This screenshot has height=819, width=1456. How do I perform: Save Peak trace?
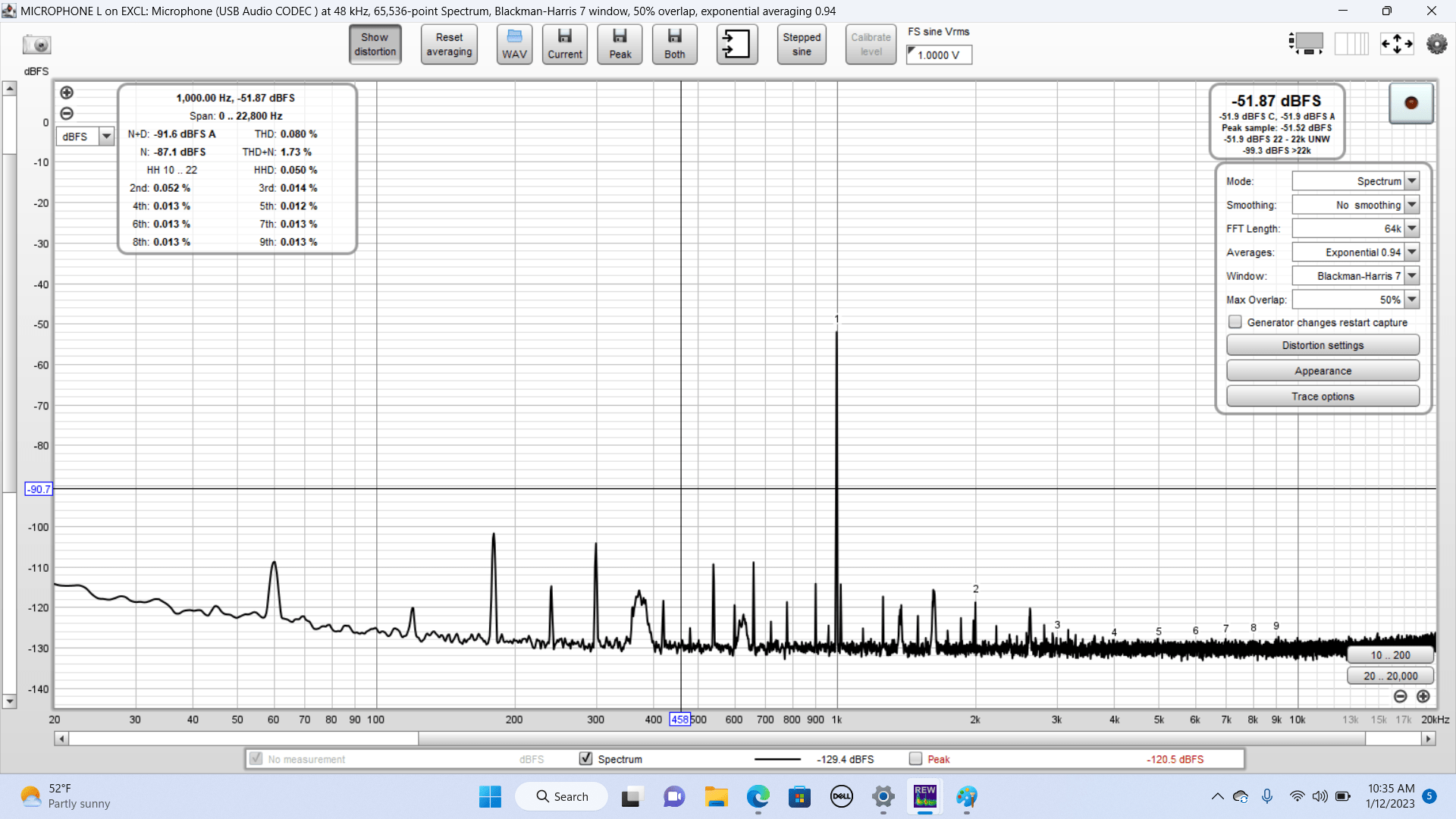620,45
